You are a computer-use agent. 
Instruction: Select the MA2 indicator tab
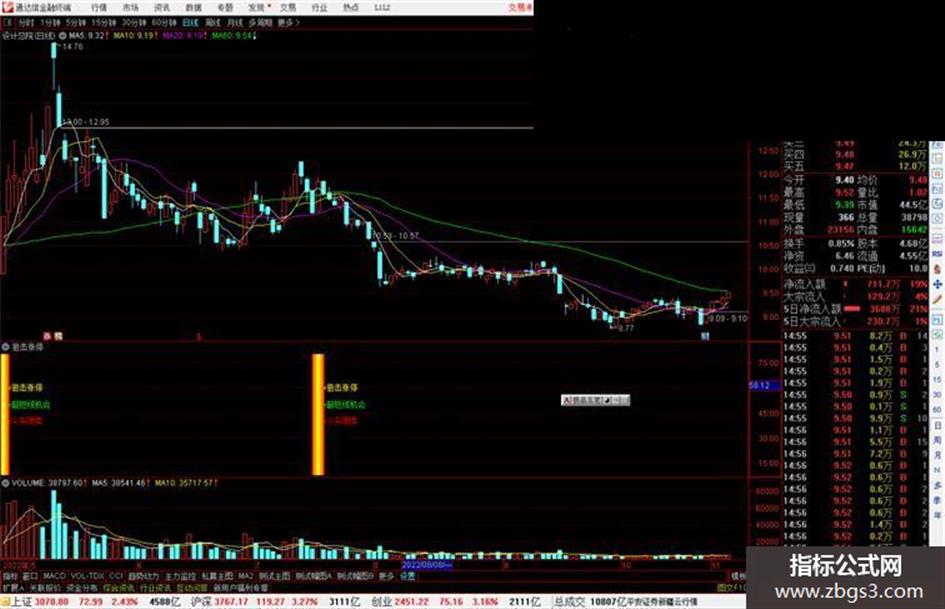tap(245, 576)
